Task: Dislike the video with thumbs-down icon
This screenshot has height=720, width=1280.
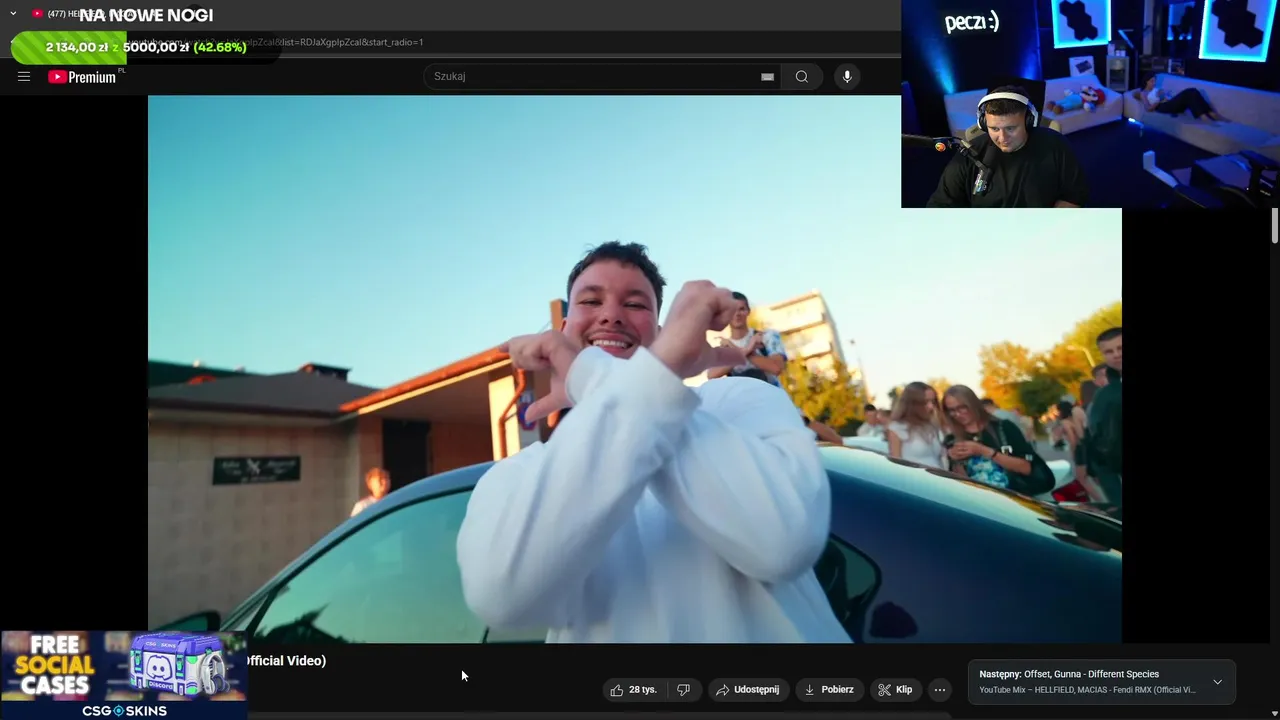Action: click(x=684, y=689)
